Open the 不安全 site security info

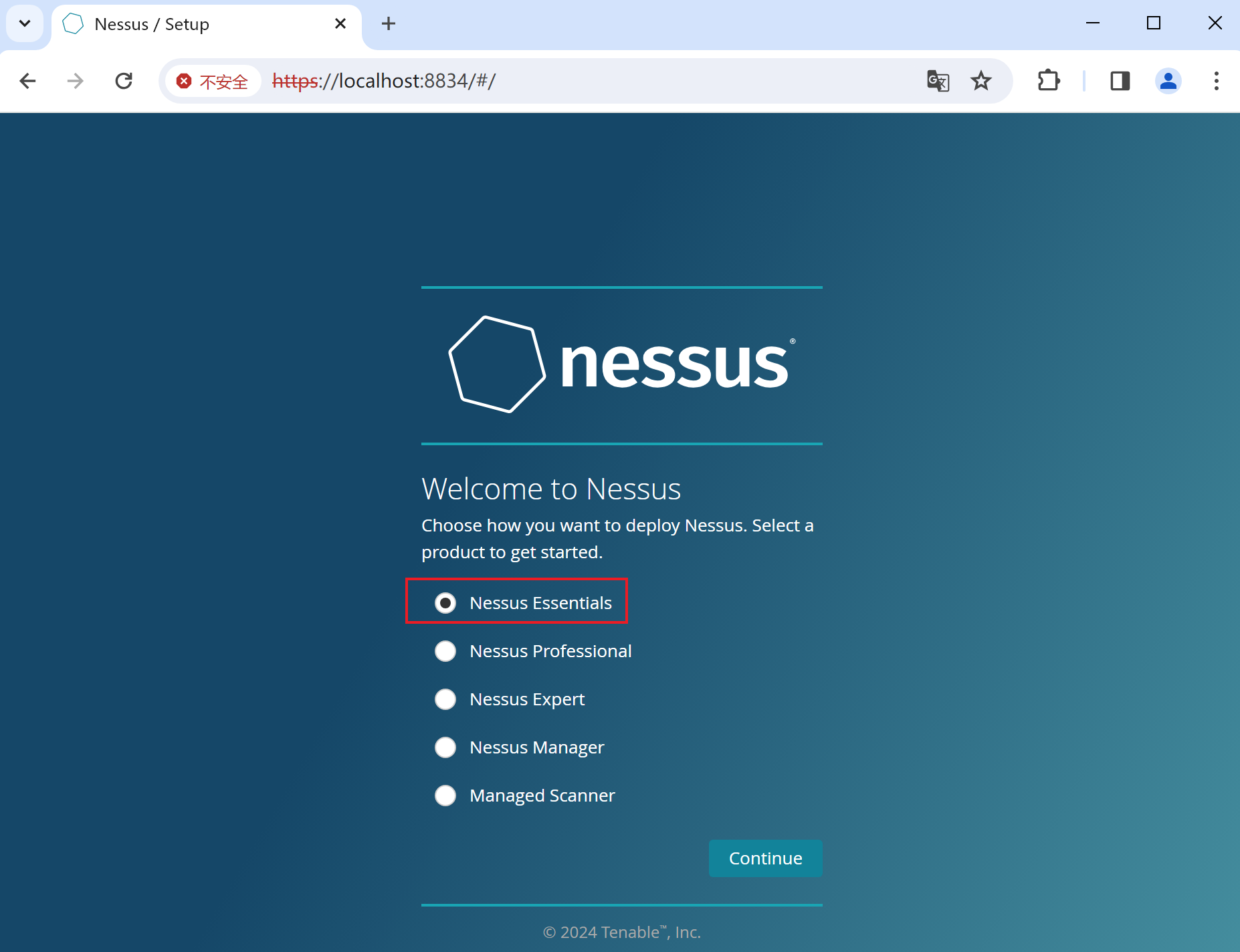pyautogui.click(x=213, y=82)
